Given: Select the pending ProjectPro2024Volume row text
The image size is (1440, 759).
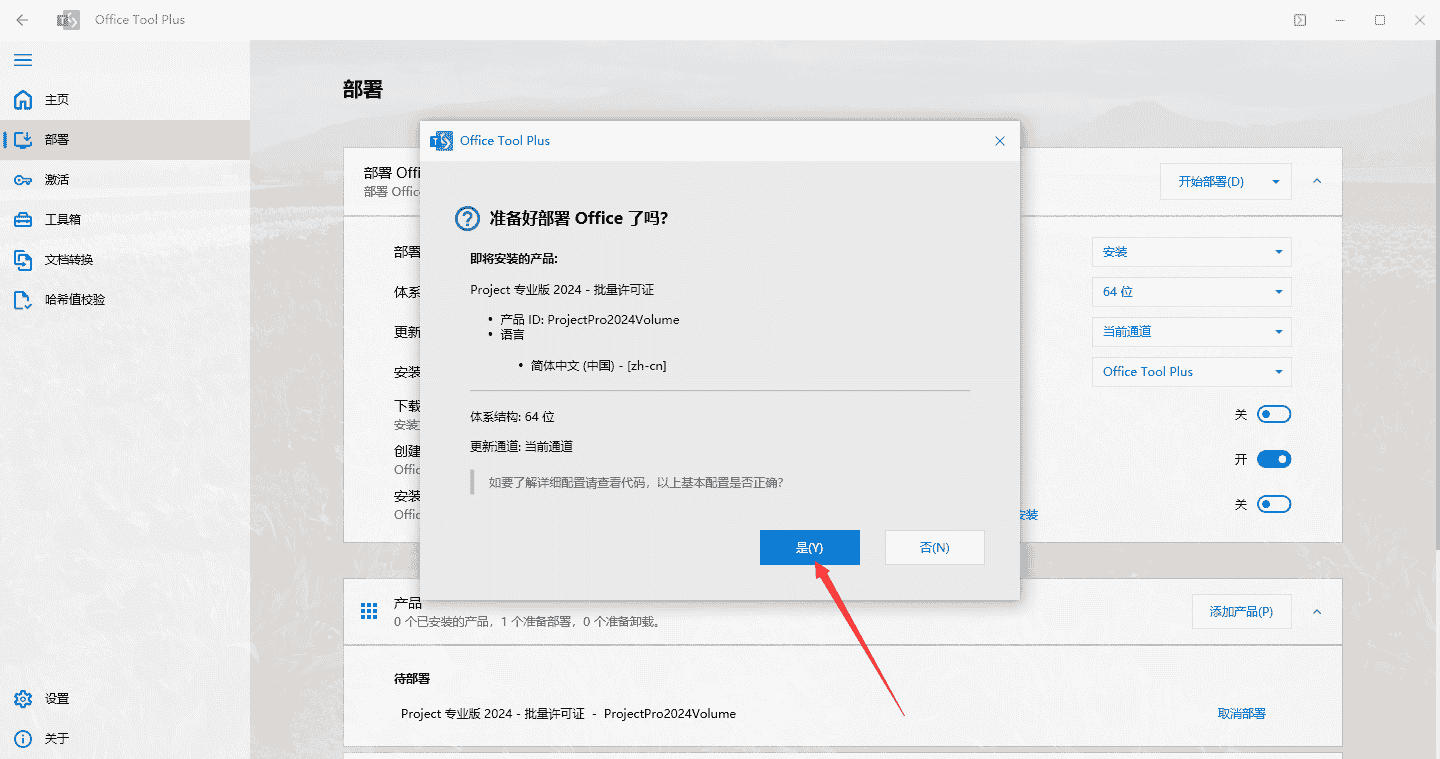Looking at the screenshot, I should pos(568,714).
